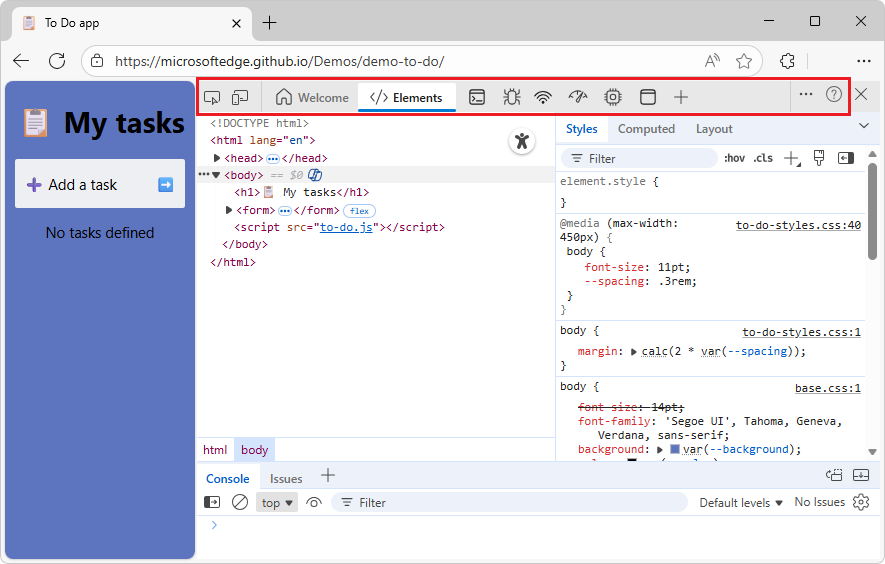Activate the inspect element picker tool
This screenshot has height=564, width=885.
(212, 97)
